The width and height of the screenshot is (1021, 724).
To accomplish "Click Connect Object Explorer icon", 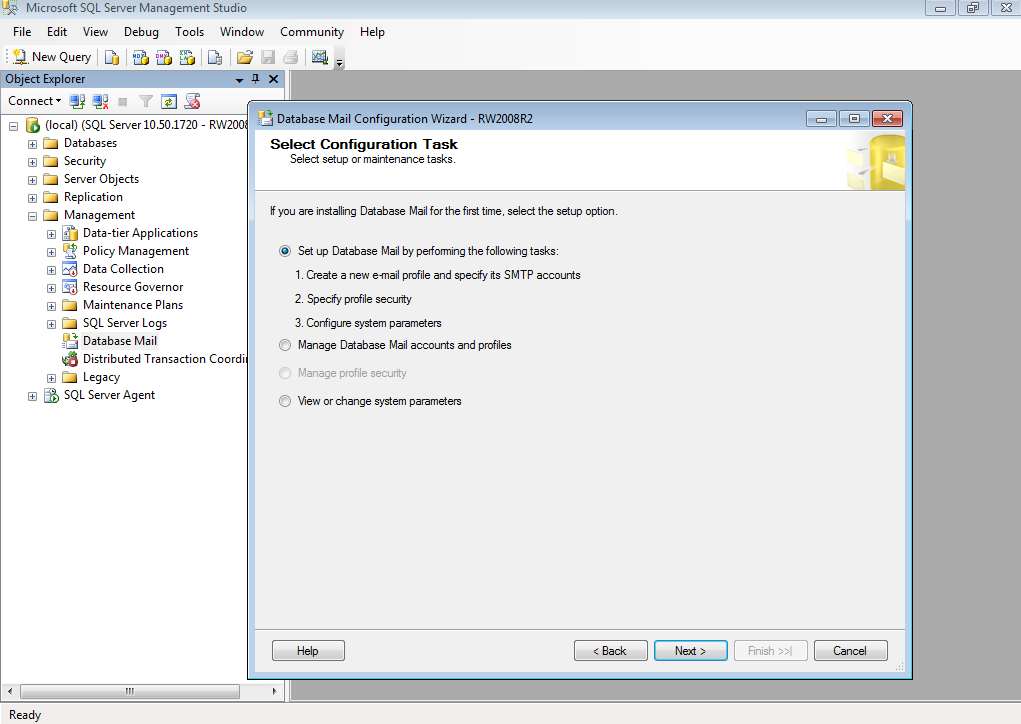I will click(77, 102).
